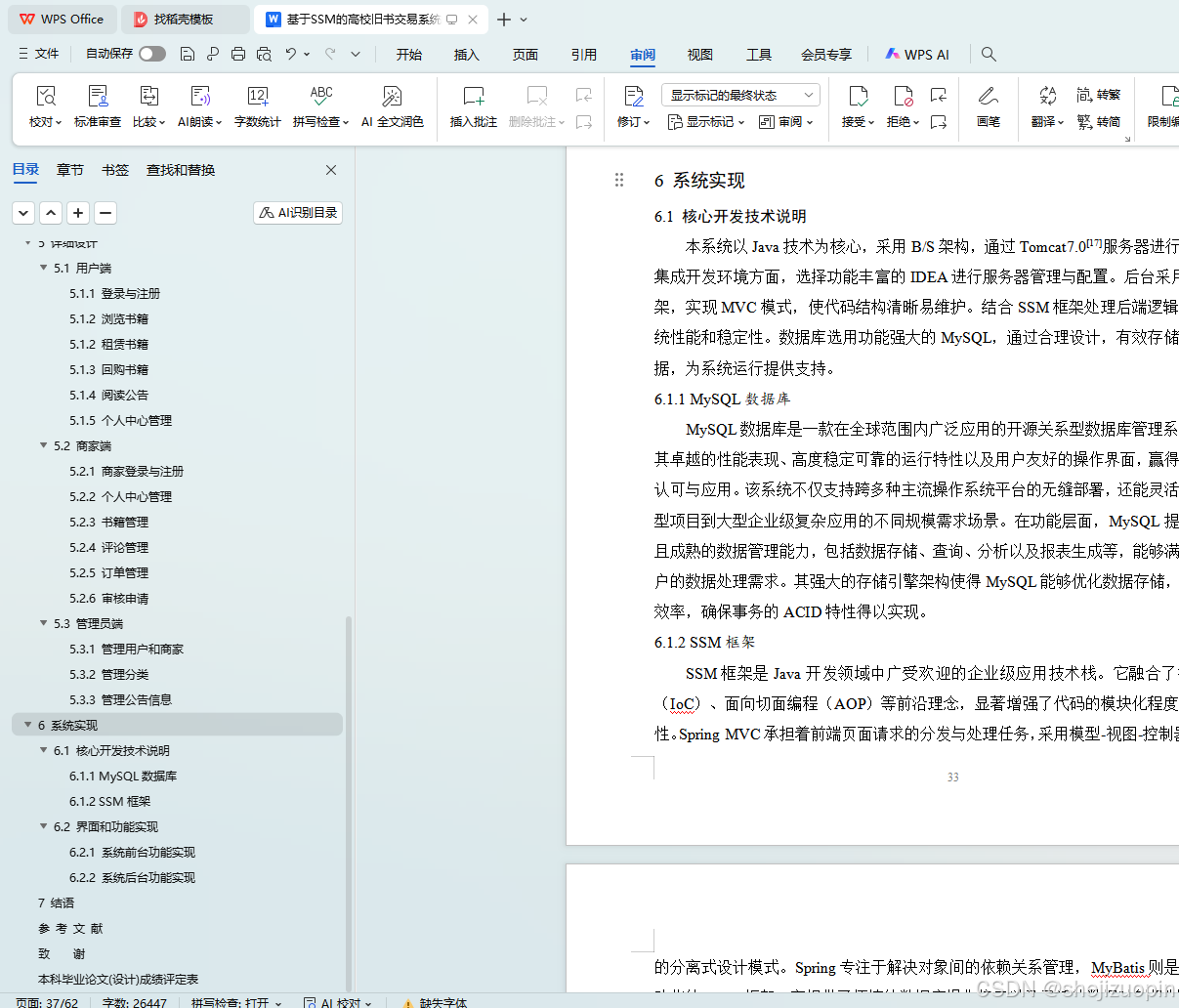Viewport: 1179px width, 1008px height.
Task: Collapse the 6 系统实现 tree node
Action: pyautogui.click(x=27, y=725)
